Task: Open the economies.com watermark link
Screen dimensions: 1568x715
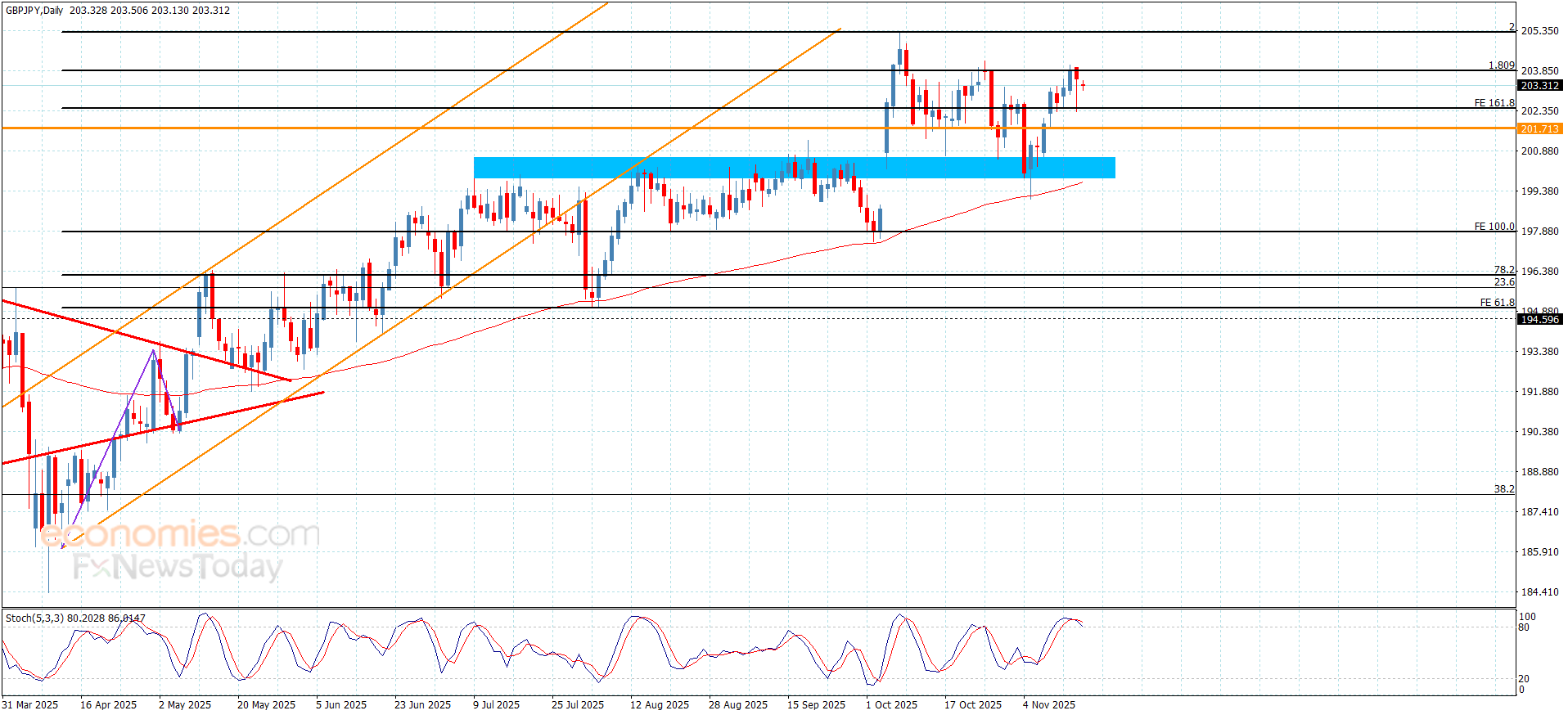Action: tap(180, 534)
